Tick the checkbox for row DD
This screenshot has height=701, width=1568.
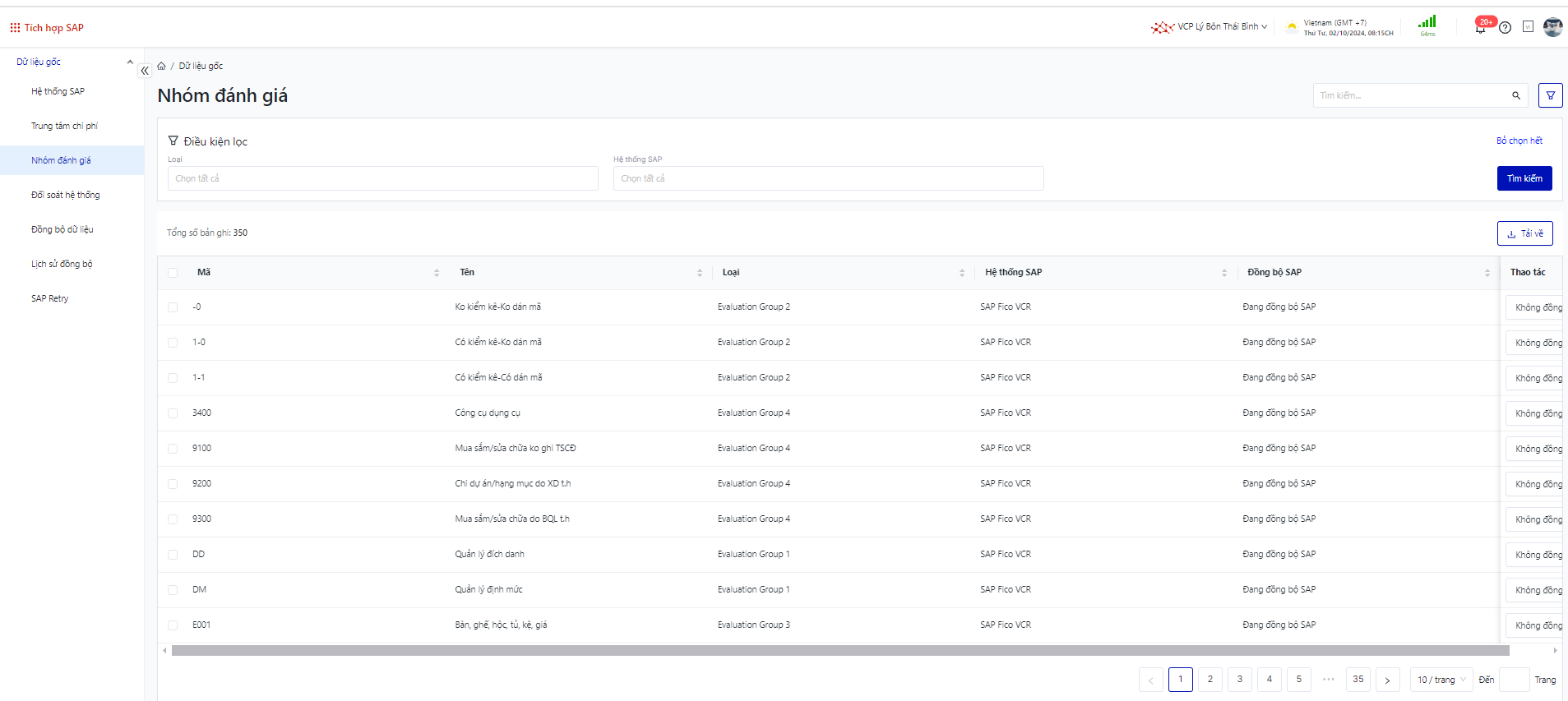[x=173, y=555]
